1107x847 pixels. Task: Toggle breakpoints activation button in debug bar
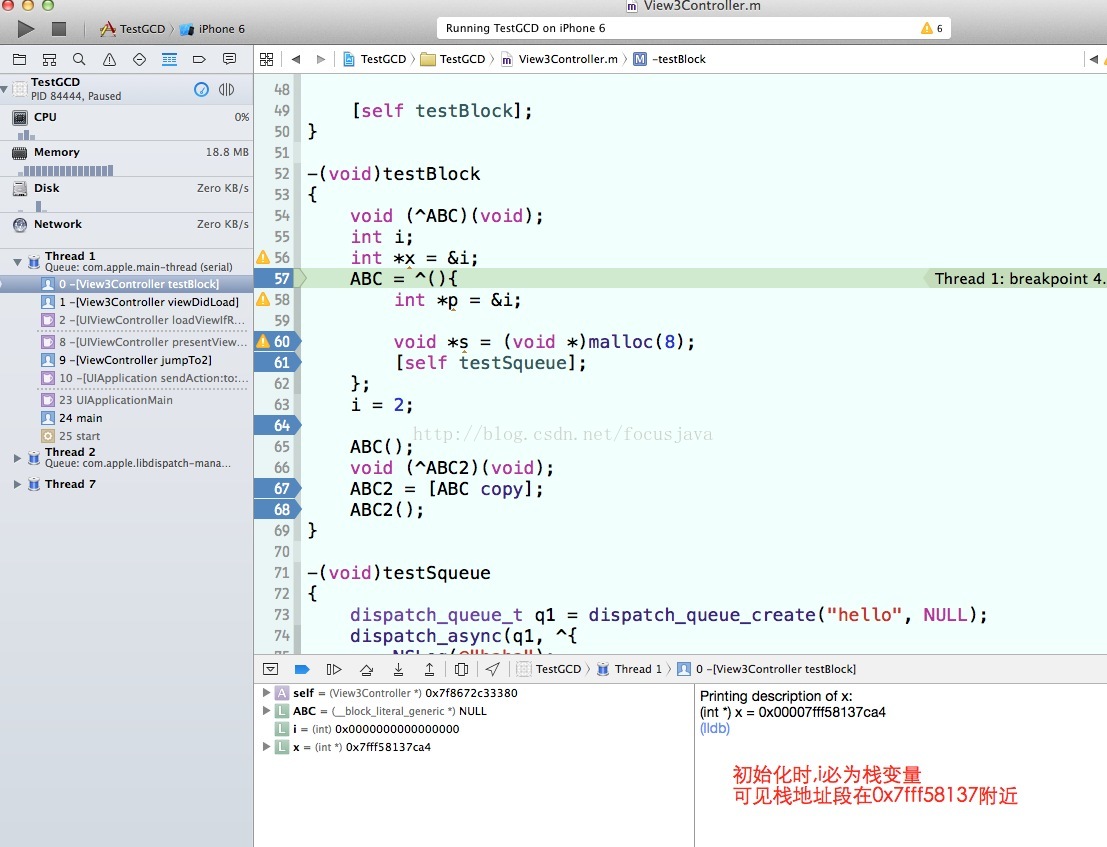point(302,669)
